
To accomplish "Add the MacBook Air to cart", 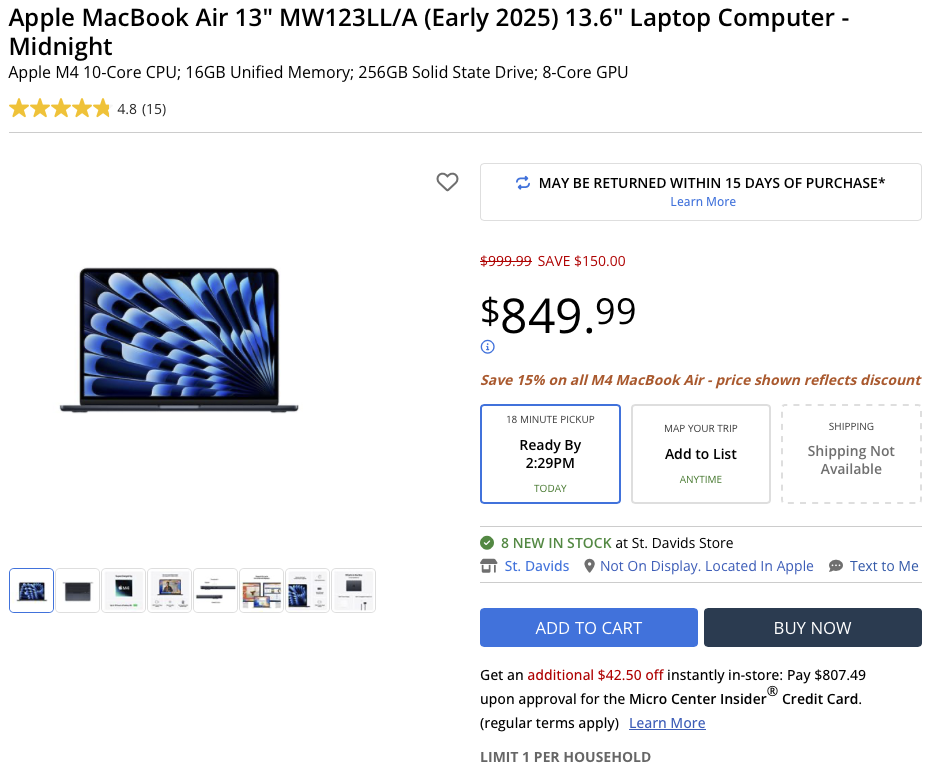I will (589, 628).
